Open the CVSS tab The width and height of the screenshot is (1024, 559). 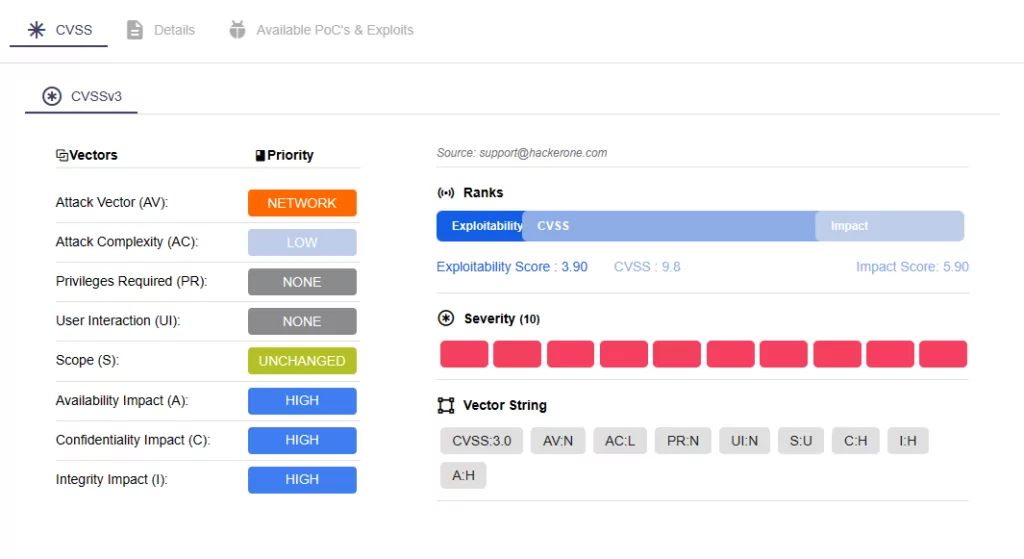pyautogui.click(x=59, y=30)
